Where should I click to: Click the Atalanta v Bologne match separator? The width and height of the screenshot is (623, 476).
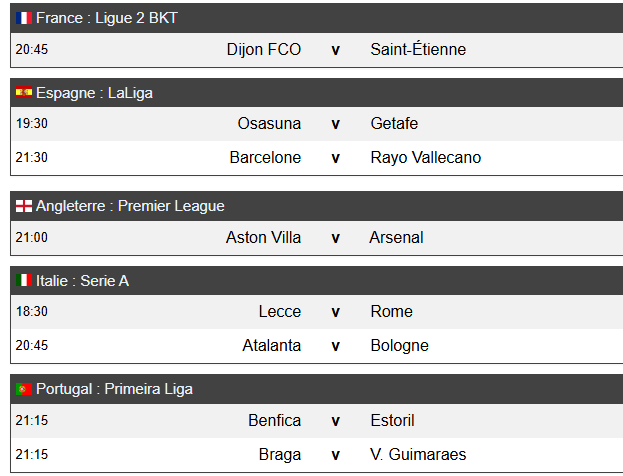coord(335,346)
